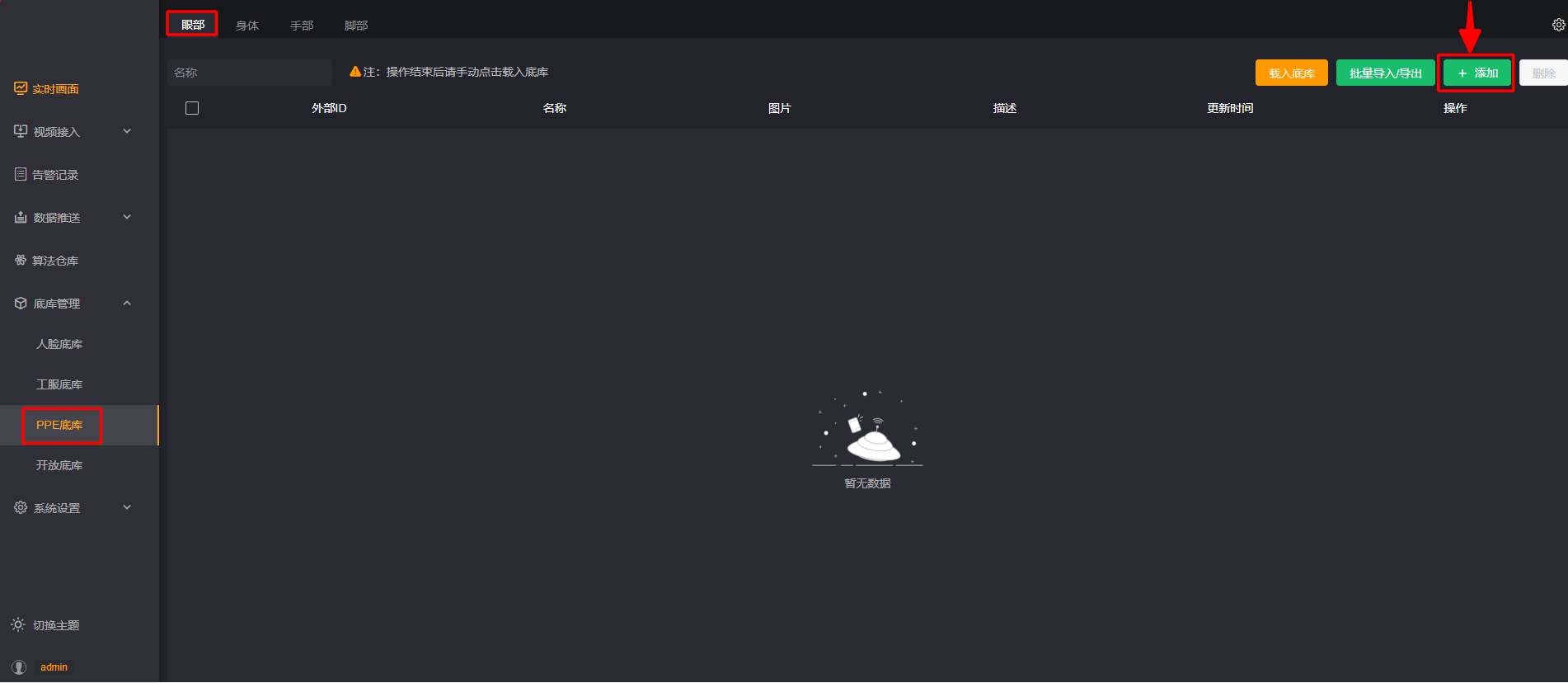Toggle the select-all checkbox in table header

(192, 108)
